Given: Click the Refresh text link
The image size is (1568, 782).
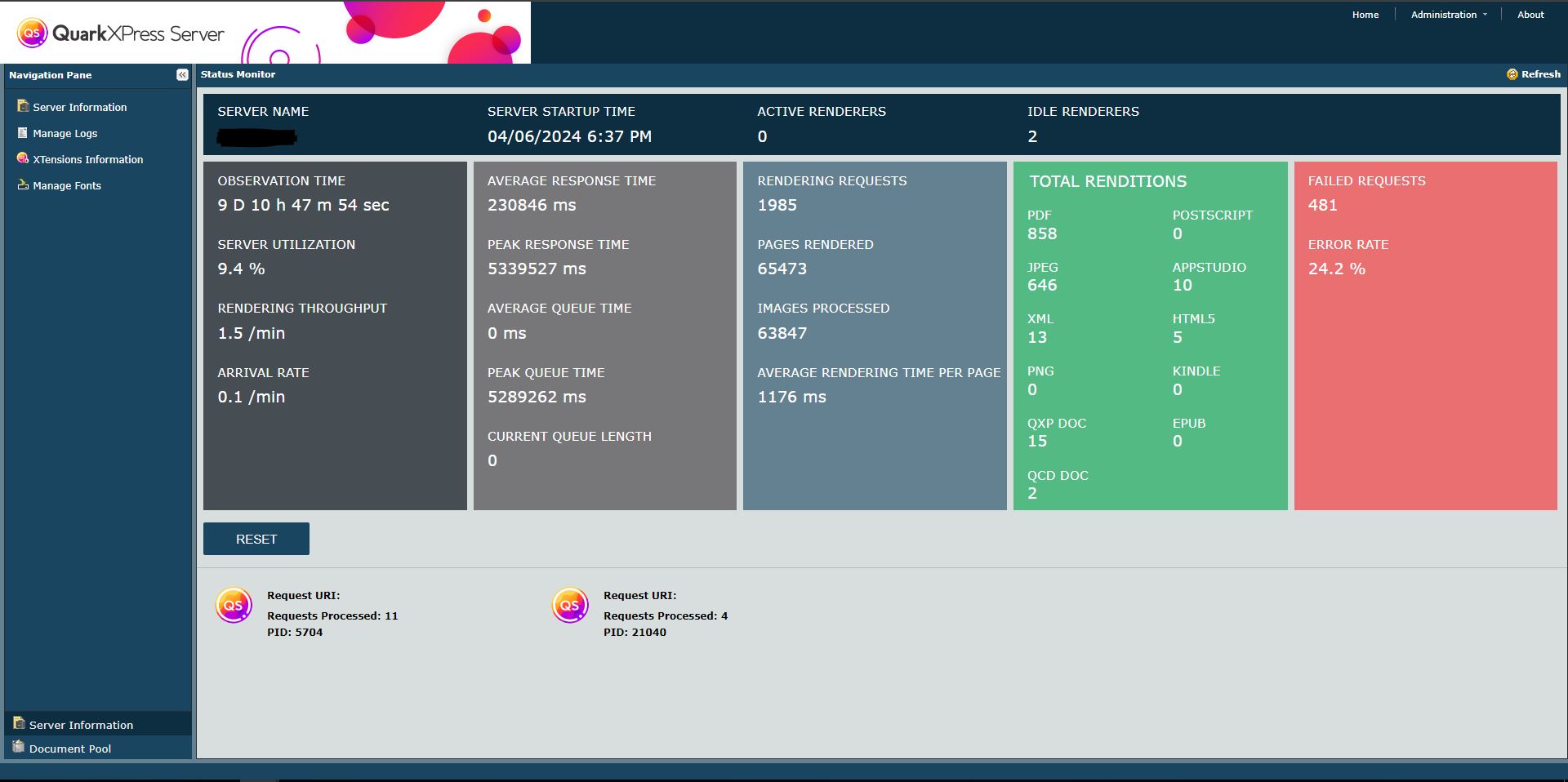Looking at the screenshot, I should pyautogui.click(x=1540, y=74).
